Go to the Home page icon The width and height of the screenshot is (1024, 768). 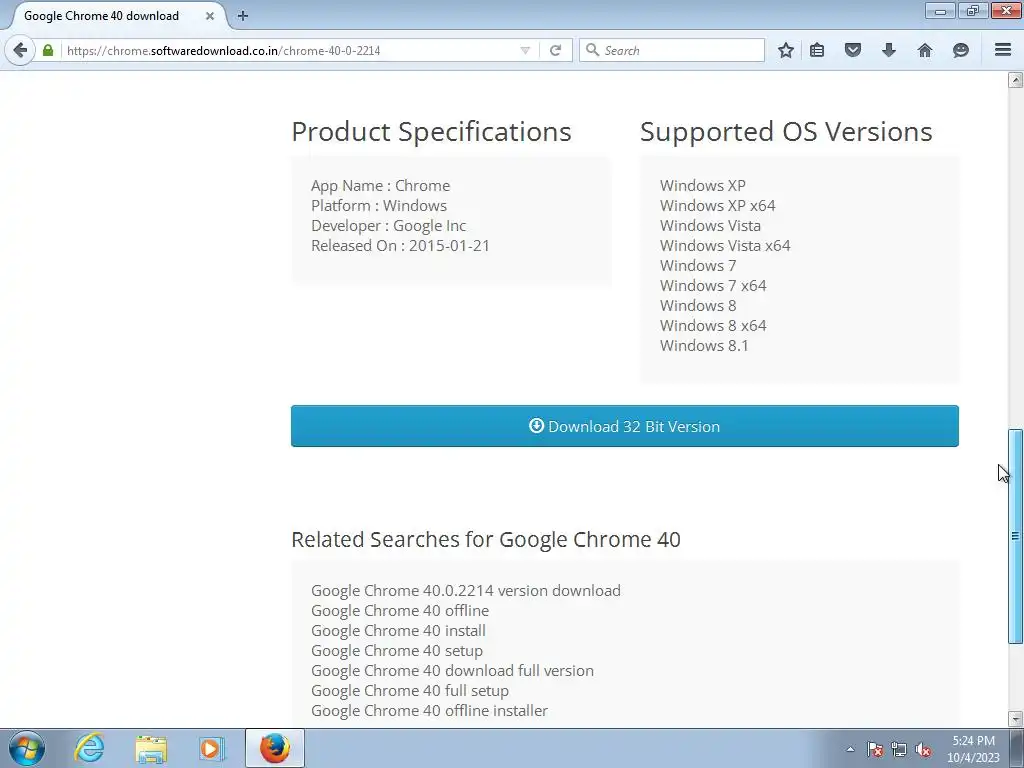(925, 50)
